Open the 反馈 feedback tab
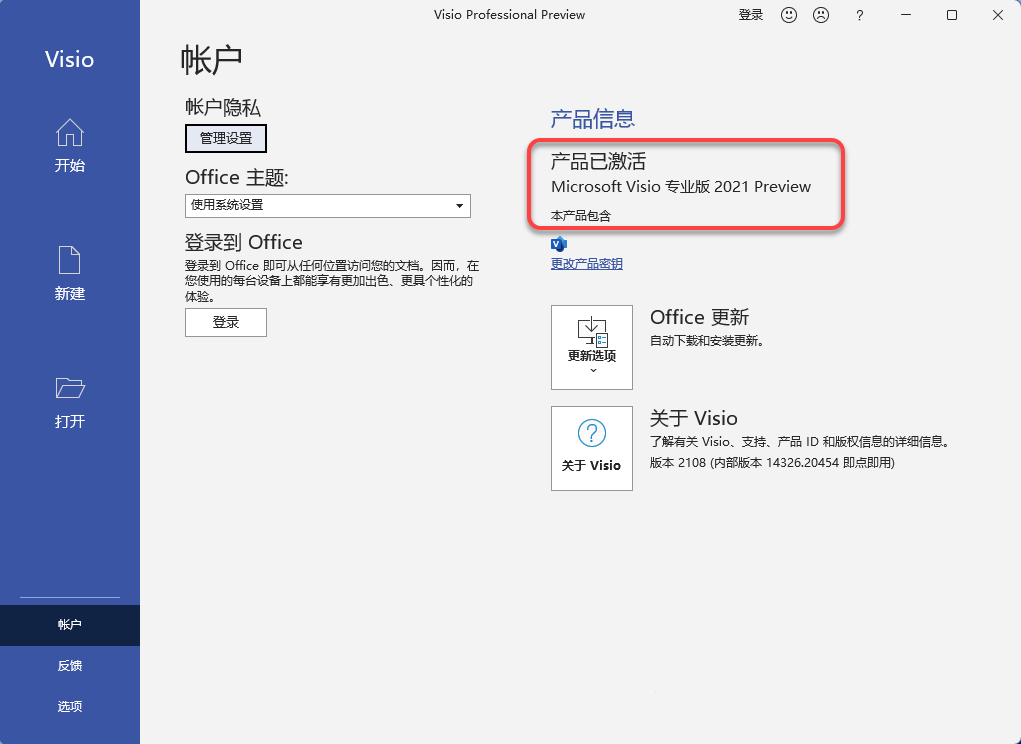 (x=70, y=666)
